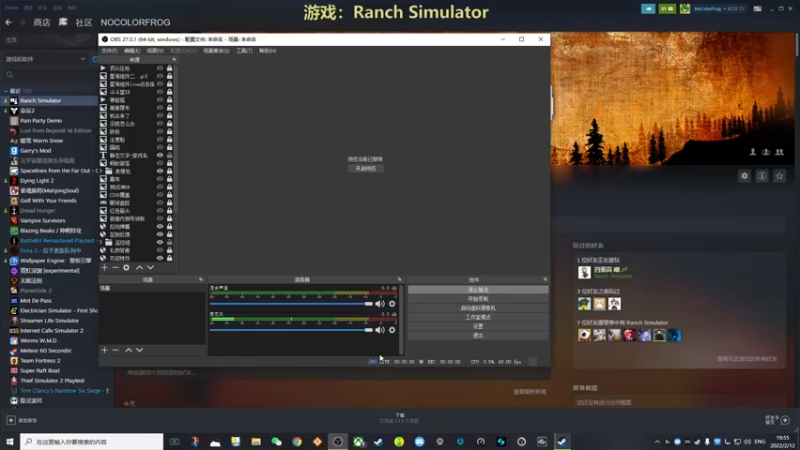Toggle visibility eye of 机会来了 source
Image resolution: width=800 pixels, height=450 pixels.
(x=160, y=116)
